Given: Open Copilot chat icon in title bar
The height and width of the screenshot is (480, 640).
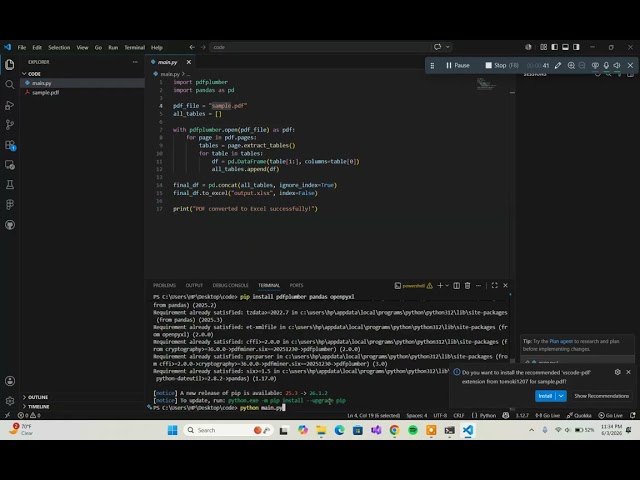Looking at the screenshot, I should (x=438, y=47).
